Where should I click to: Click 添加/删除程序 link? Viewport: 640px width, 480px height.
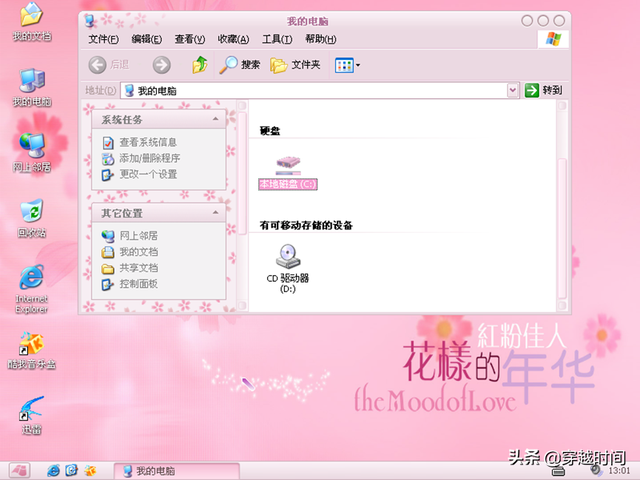click(x=150, y=158)
